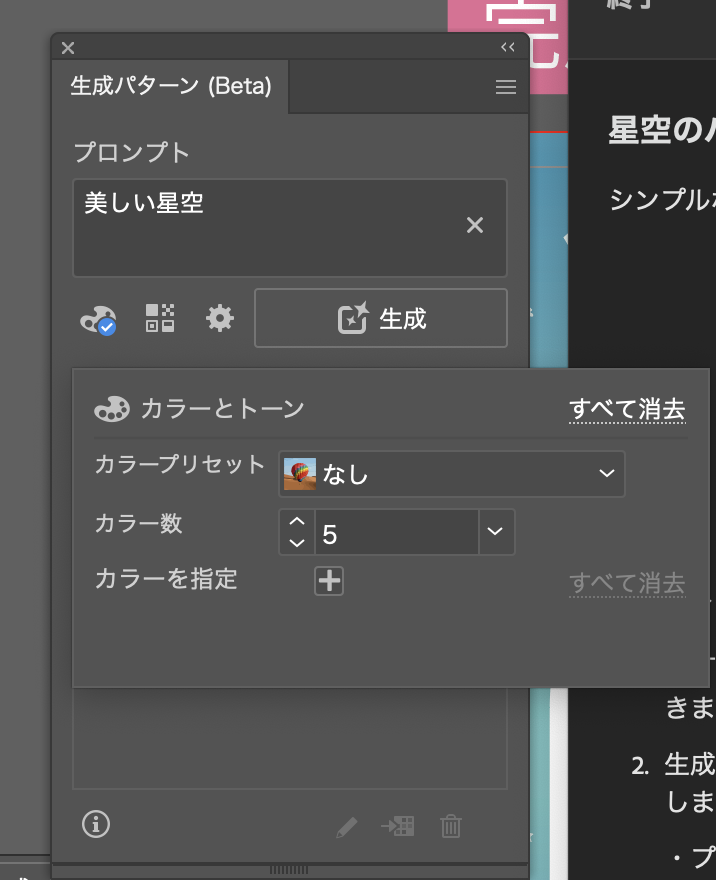Click the カラー数 value field
Image resolution: width=716 pixels, height=880 pixels.
click(x=395, y=533)
